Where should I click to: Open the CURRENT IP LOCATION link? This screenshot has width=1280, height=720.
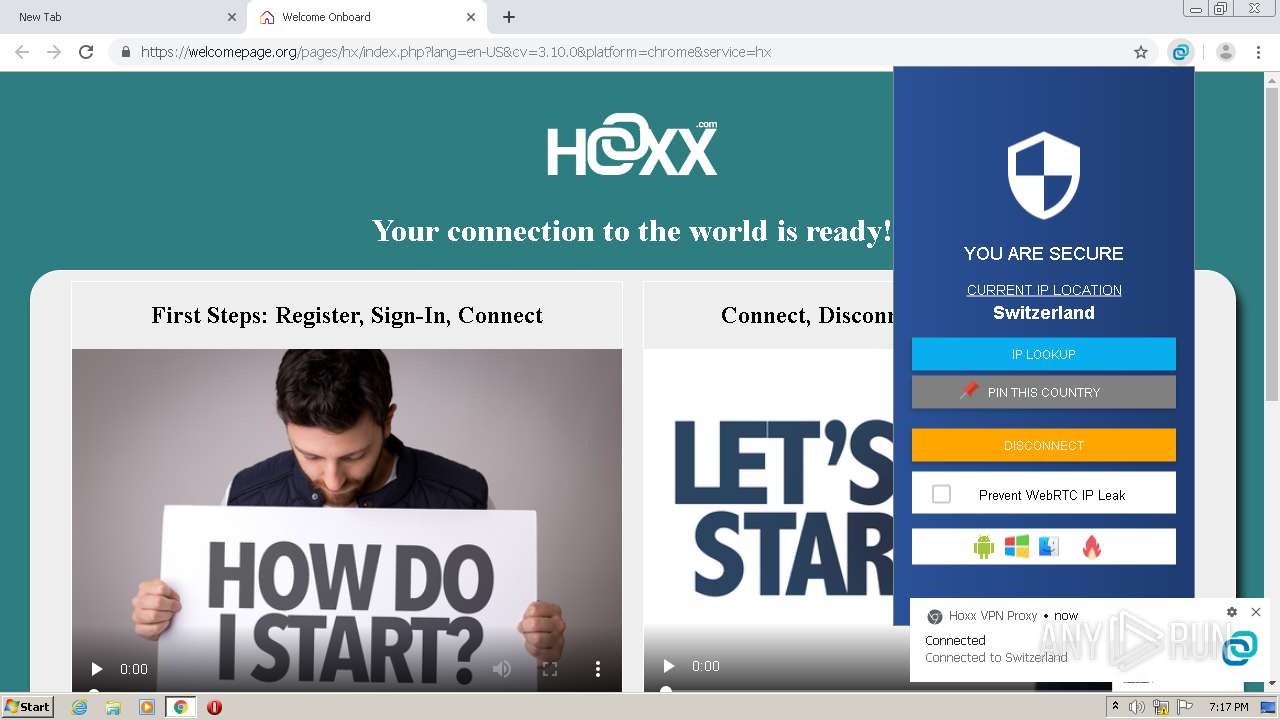(1044, 290)
